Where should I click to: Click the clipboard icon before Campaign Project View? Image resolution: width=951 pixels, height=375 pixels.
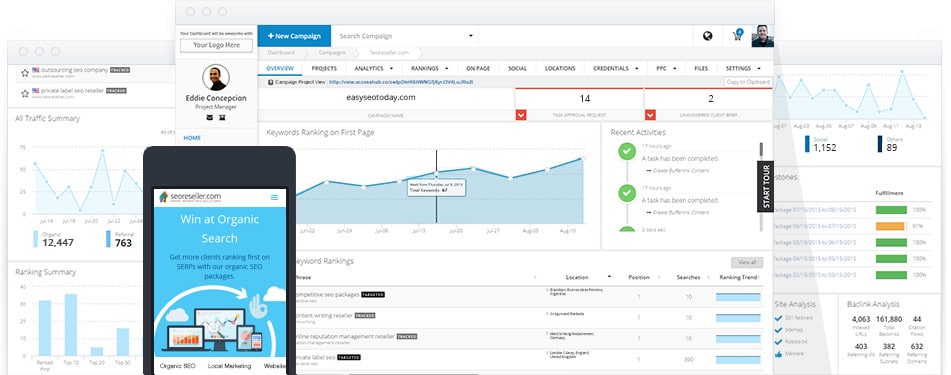pos(271,82)
